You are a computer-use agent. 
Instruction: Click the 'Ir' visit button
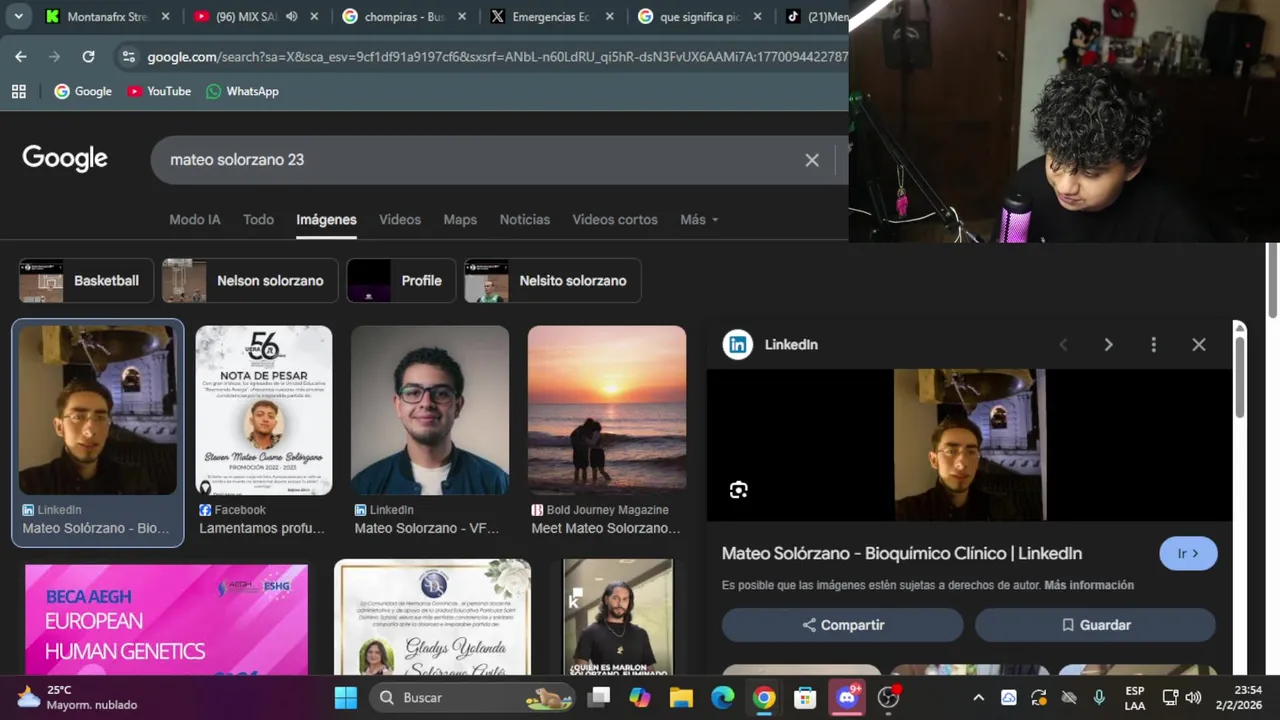pyautogui.click(x=1188, y=554)
